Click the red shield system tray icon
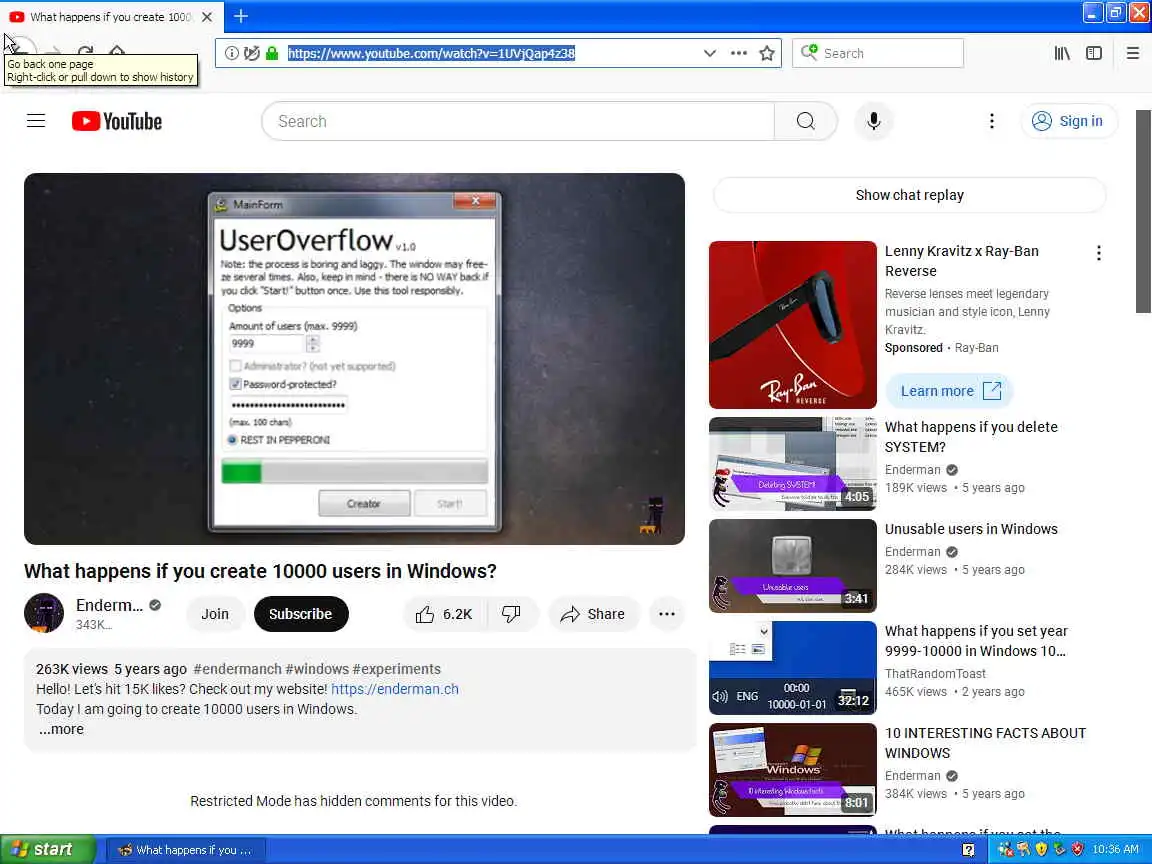 point(1078,849)
